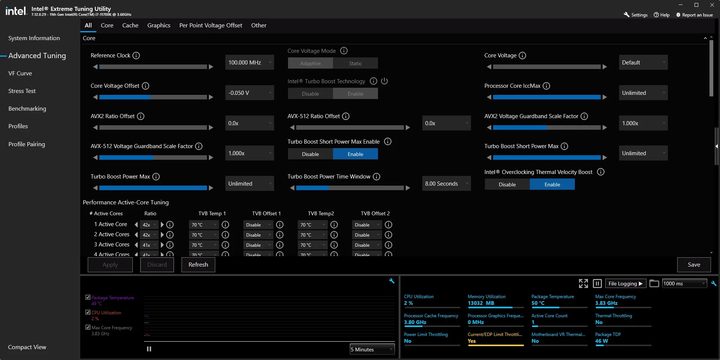Pause the graph below the chart
Viewport: 720px width, 360px height.
(x=149, y=349)
